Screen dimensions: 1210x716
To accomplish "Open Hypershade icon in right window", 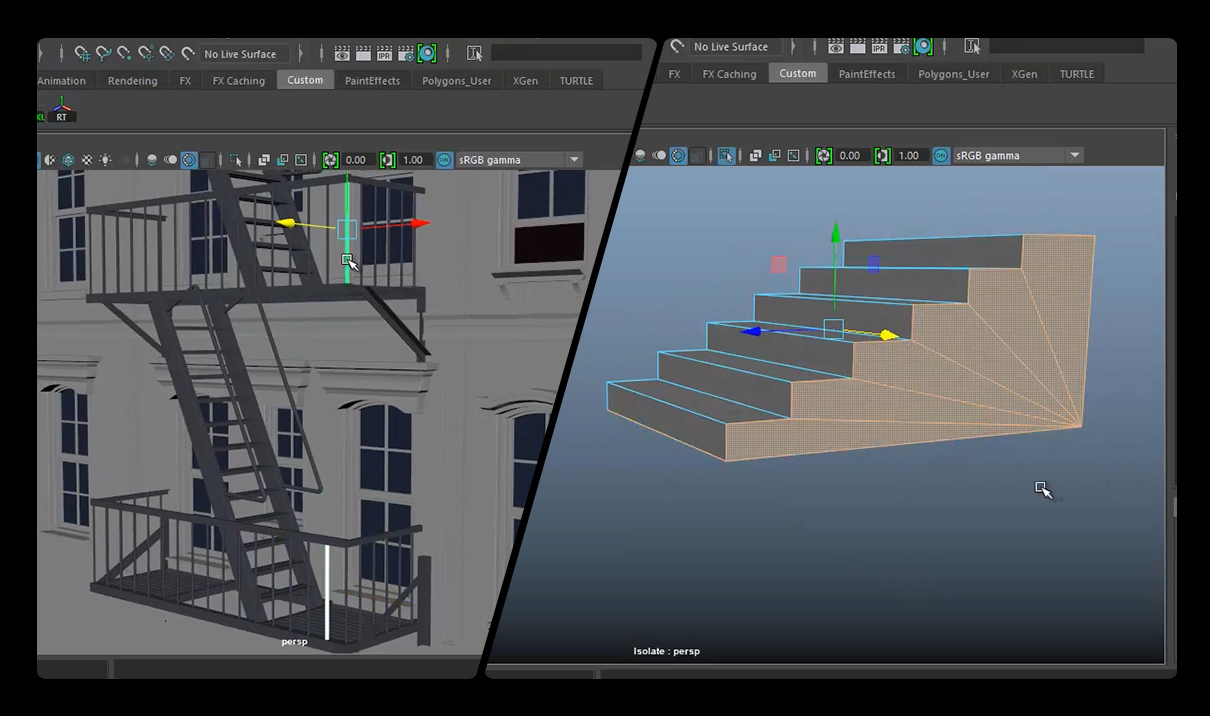I will [x=923, y=46].
